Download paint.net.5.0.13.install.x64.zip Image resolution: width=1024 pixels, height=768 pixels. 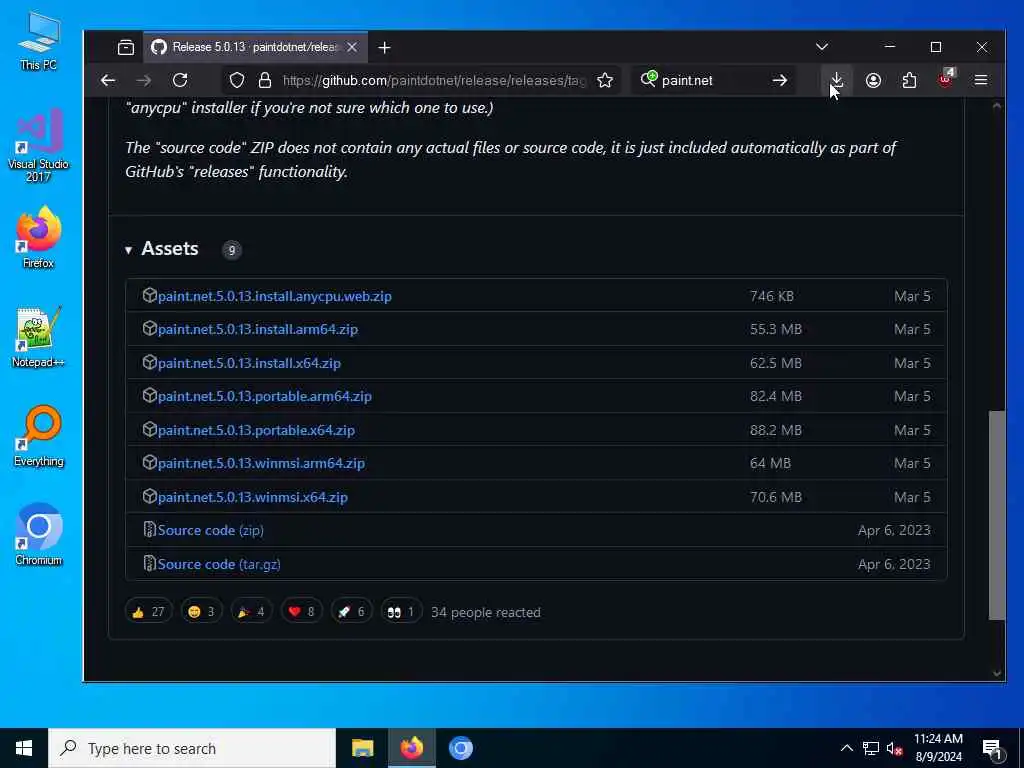pos(249,363)
